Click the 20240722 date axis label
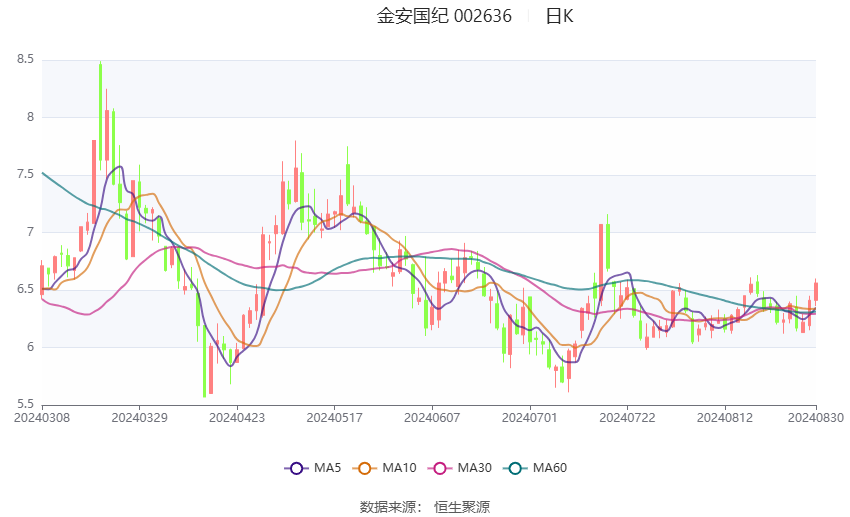Image resolution: width=850 pixels, height=517 pixels. click(x=627, y=418)
